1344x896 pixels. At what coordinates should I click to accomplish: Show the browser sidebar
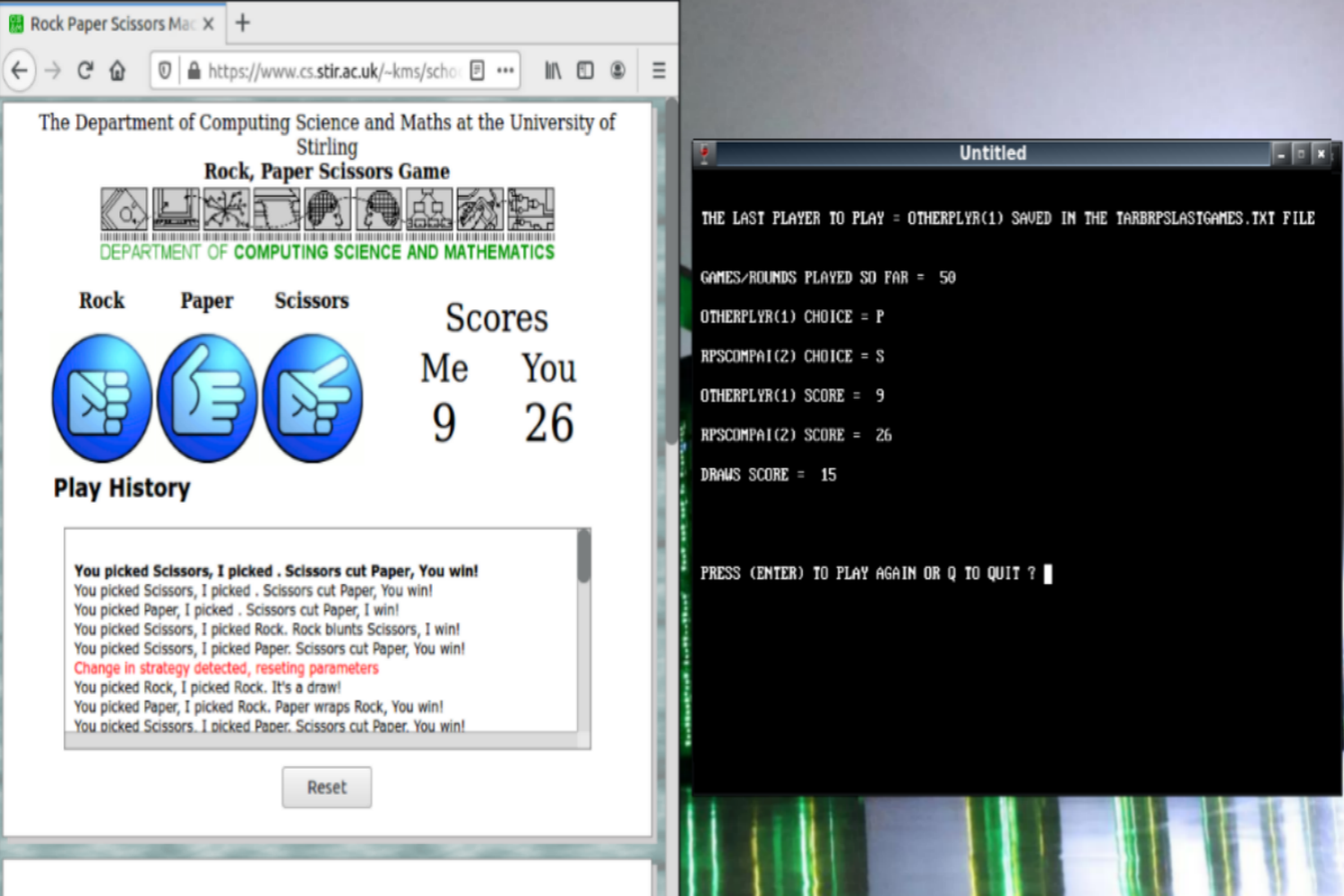(x=585, y=70)
